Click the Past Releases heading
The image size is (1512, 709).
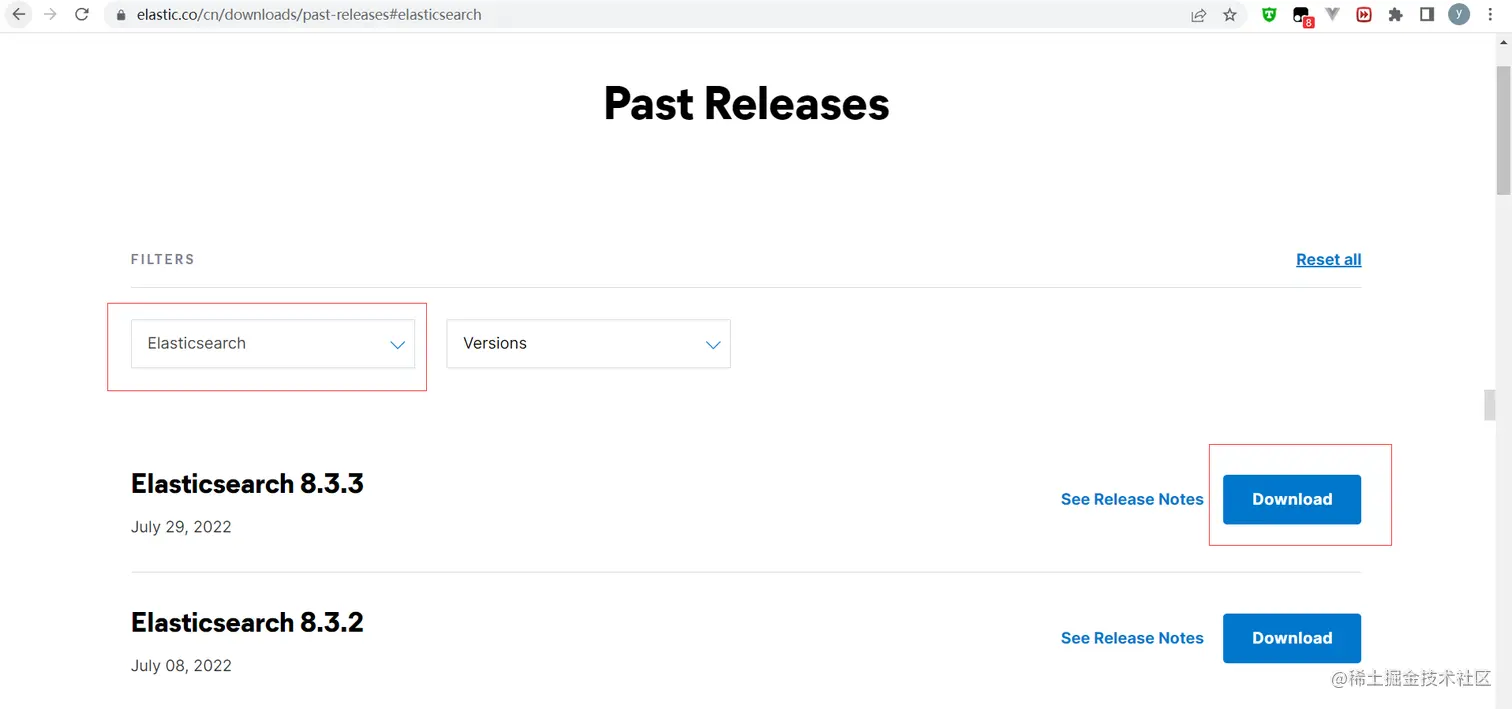coord(746,104)
